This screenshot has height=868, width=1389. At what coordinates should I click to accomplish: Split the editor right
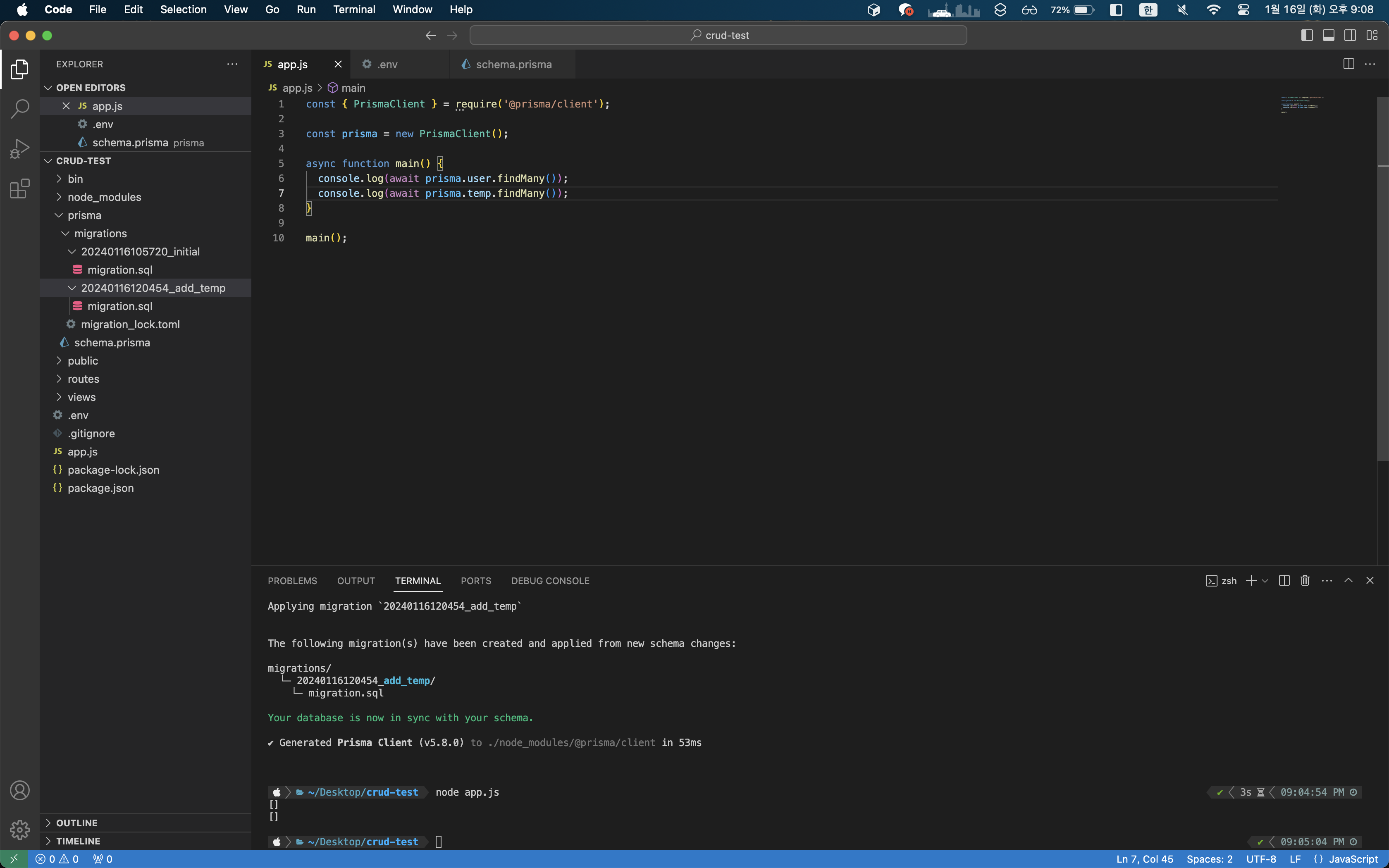tap(1348, 64)
